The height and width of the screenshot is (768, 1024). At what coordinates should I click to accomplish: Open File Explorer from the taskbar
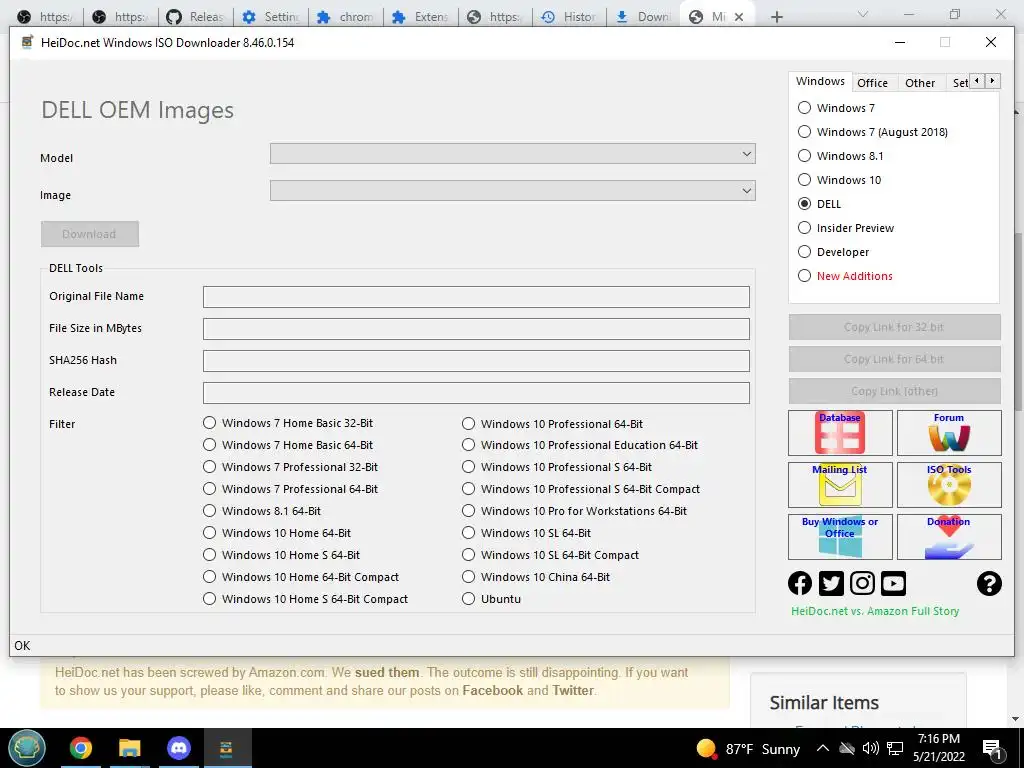pos(129,748)
